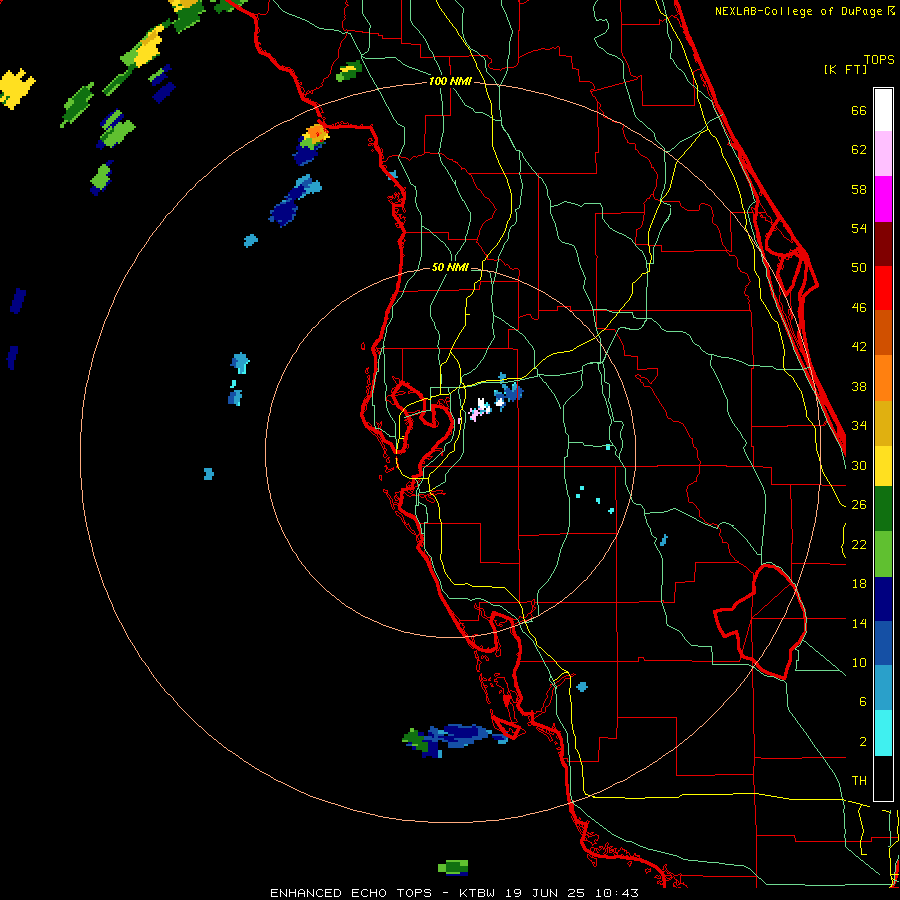Click the 26 value on the scale
The height and width of the screenshot is (900, 900).
pyautogui.click(x=859, y=505)
